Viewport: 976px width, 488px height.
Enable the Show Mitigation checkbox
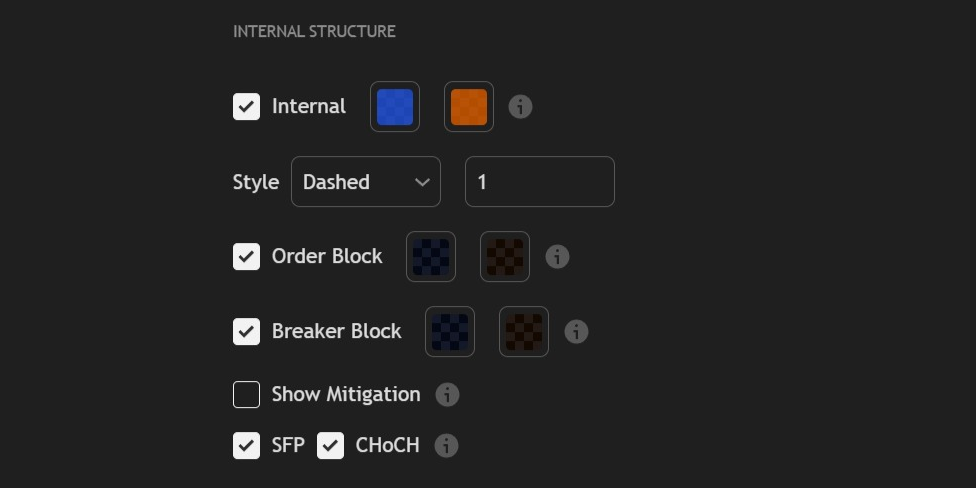(246, 395)
